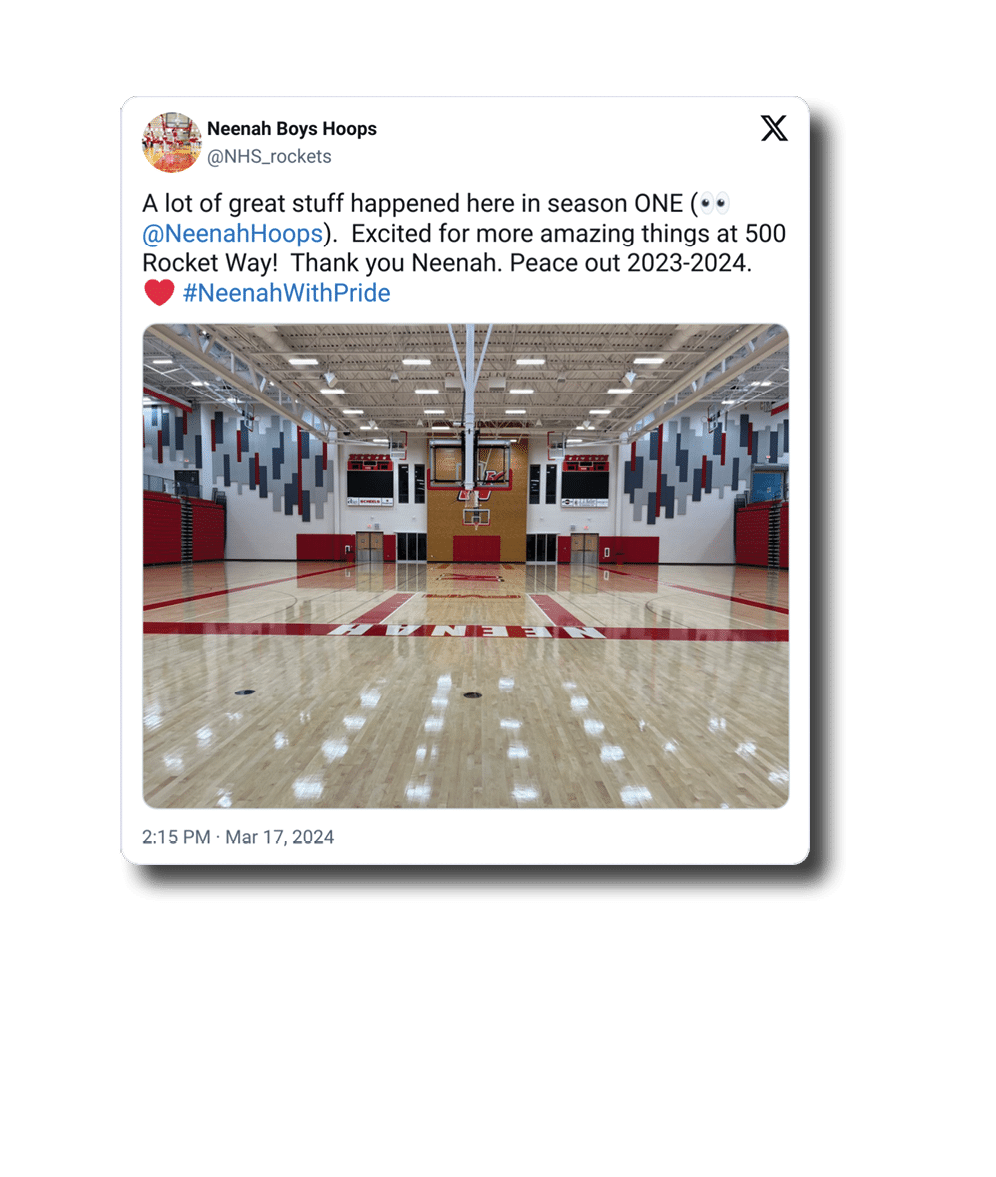The image size is (996, 1177).
Task: Open the @NHS_rockets handle
Action: pyautogui.click(x=269, y=156)
